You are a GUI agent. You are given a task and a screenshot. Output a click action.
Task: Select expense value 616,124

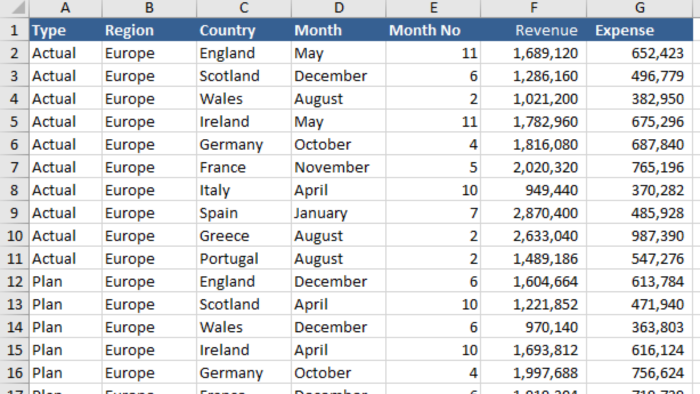[x=640, y=350]
